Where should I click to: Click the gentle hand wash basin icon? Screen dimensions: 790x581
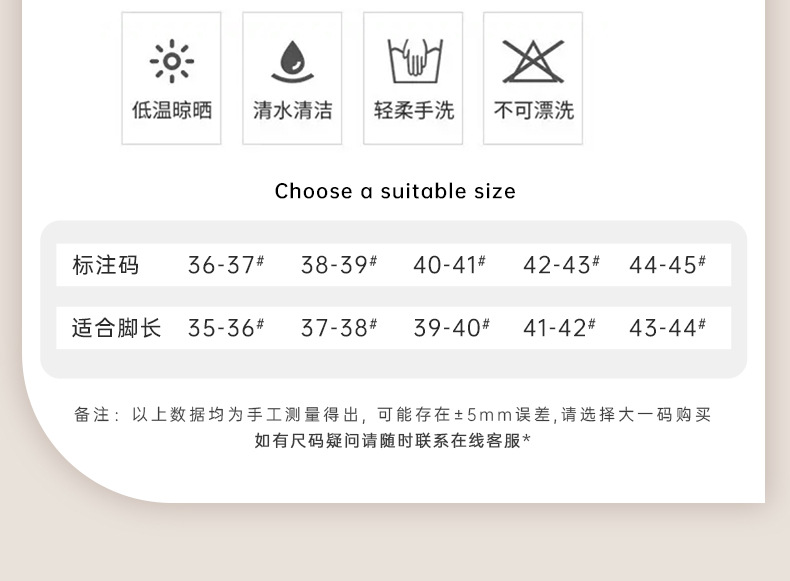coord(413,62)
